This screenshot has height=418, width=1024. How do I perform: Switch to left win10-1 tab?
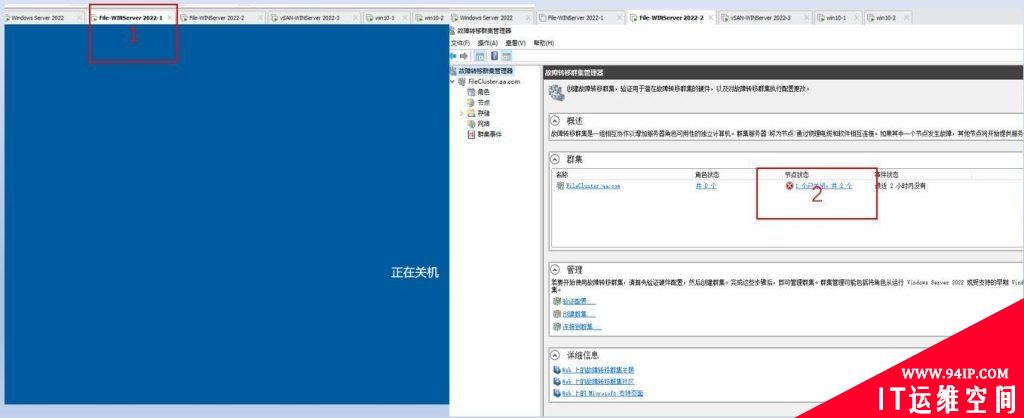coord(385,18)
